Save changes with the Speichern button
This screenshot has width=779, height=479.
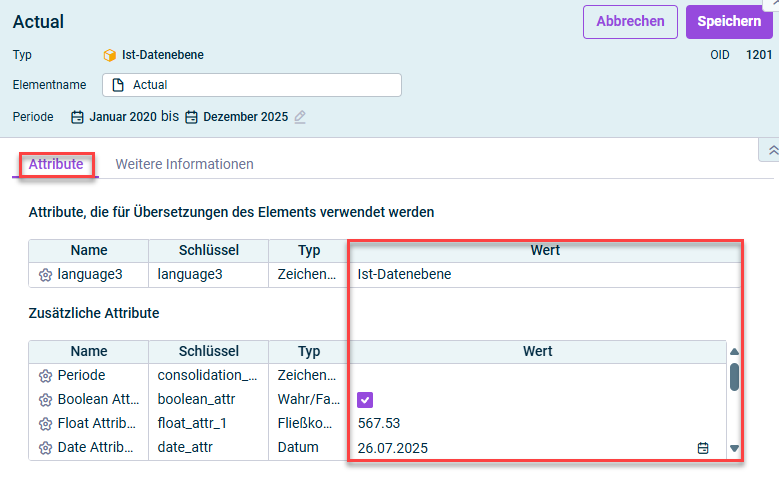[x=729, y=22]
